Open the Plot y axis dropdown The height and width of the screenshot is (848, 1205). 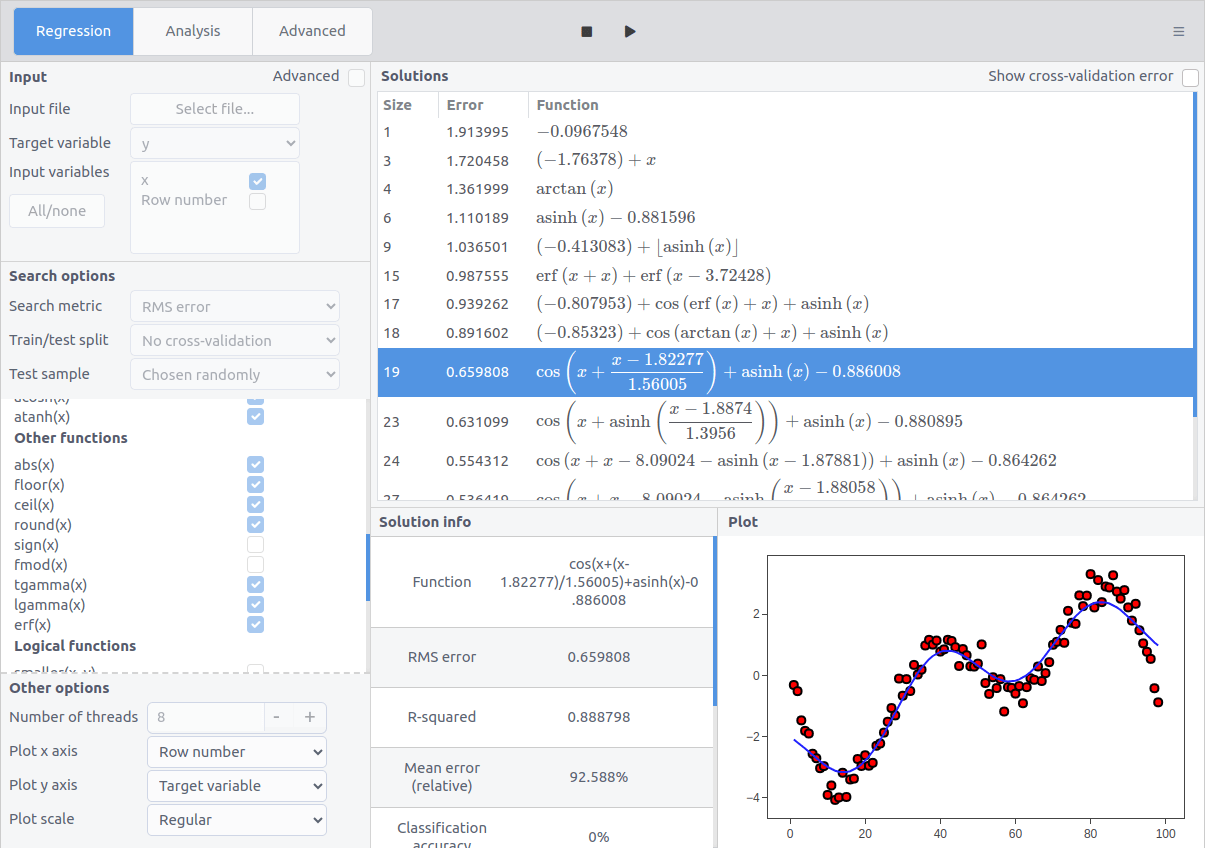click(x=236, y=785)
